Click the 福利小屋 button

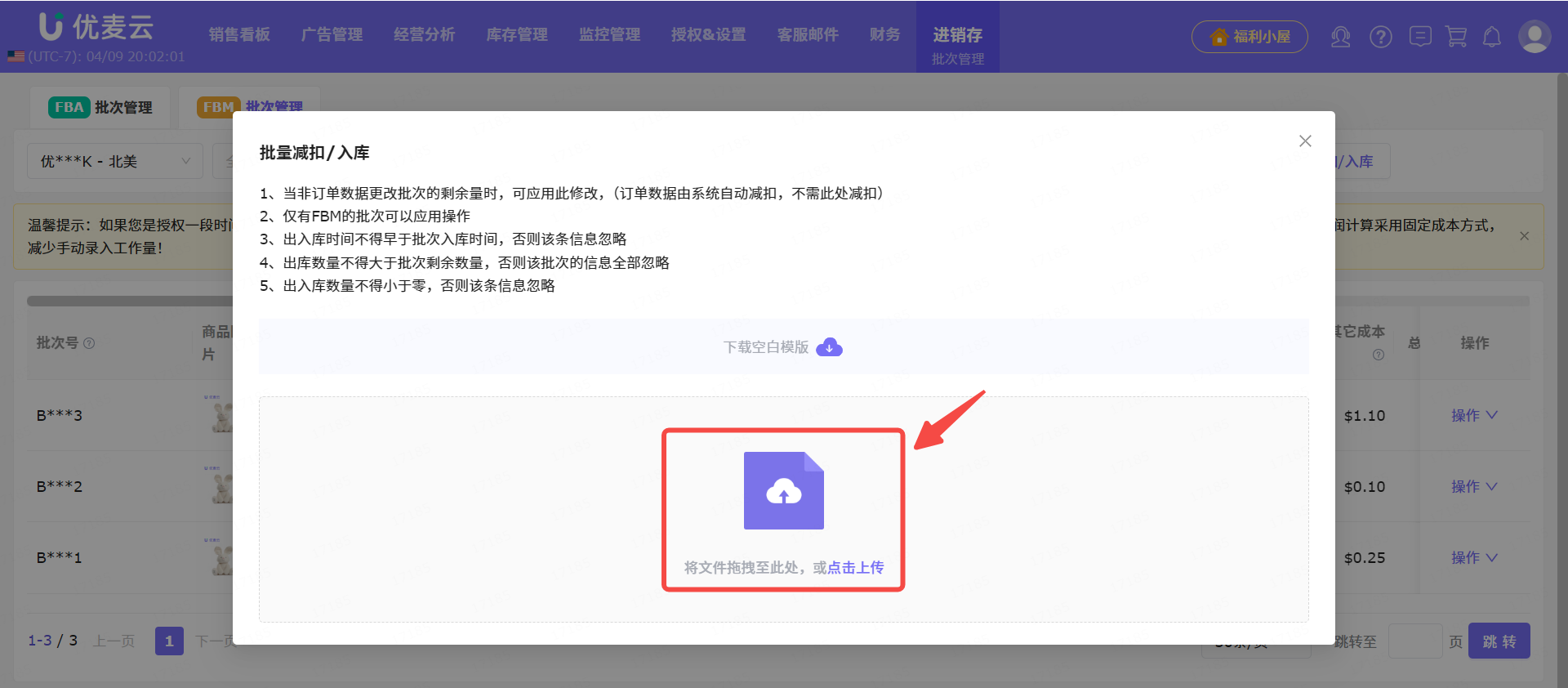[1249, 37]
